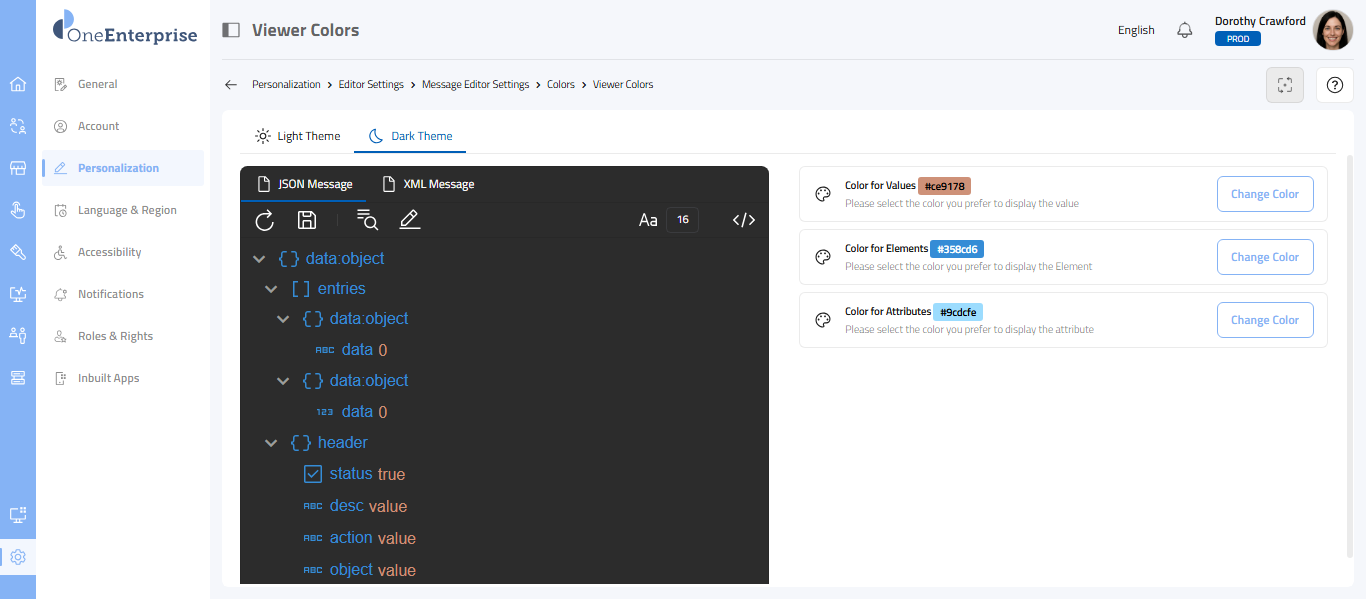Click the search list icon in viewer toolbar

point(367,220)
